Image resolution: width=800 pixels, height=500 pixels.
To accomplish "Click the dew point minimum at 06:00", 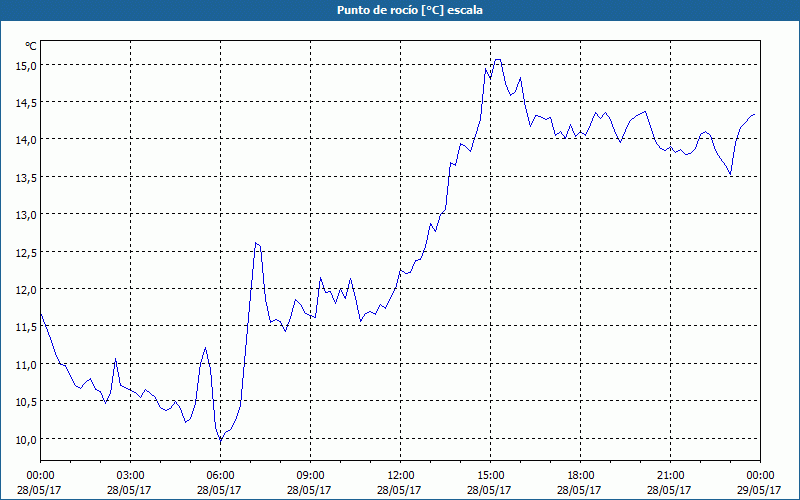I will coord(220,440).
